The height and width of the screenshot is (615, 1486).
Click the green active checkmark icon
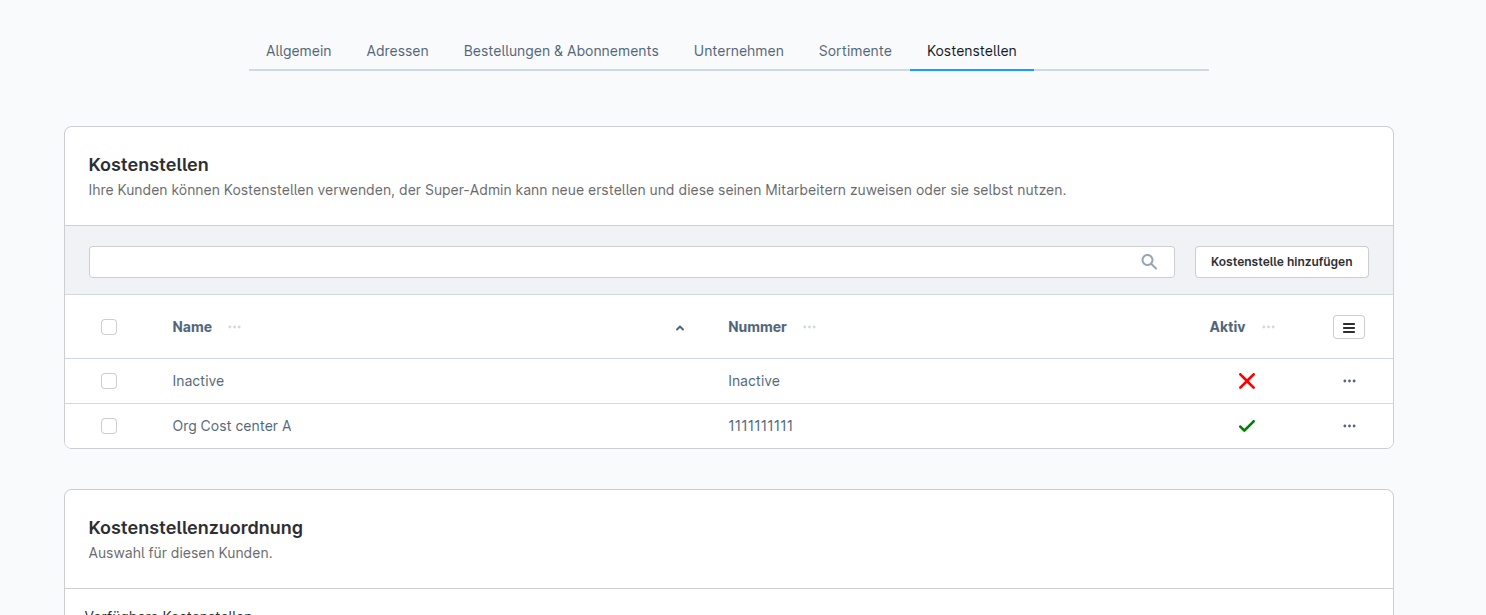(x=1246, y=426)
